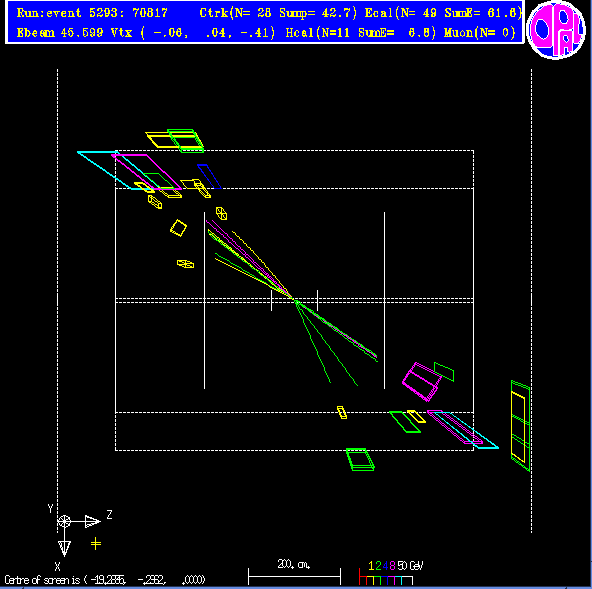Click the yellow plus marker near the axes

coord(96,544)
